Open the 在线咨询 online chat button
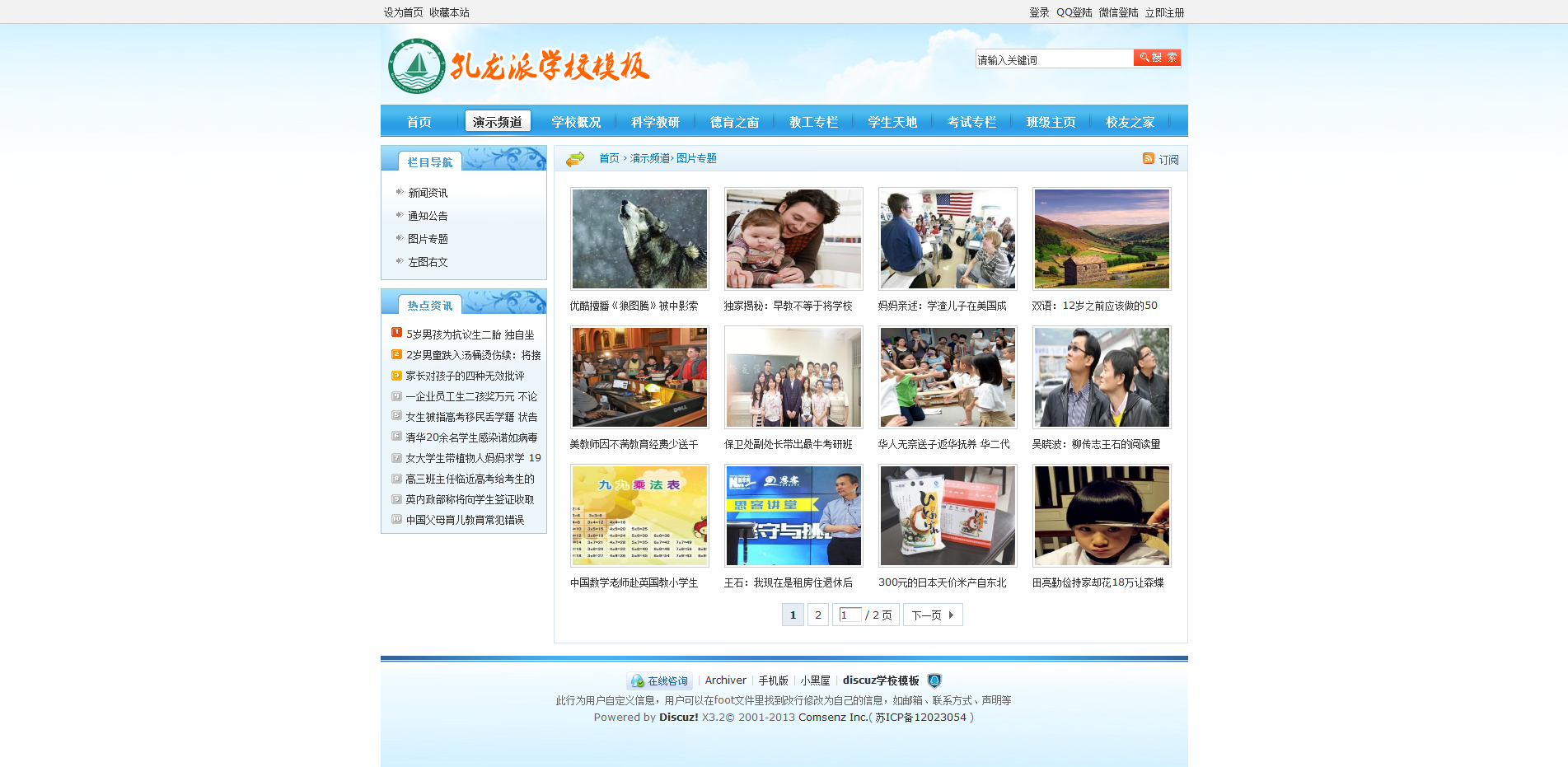Image resolution: width=1568 pixels, height=767 pixels. 659,680
